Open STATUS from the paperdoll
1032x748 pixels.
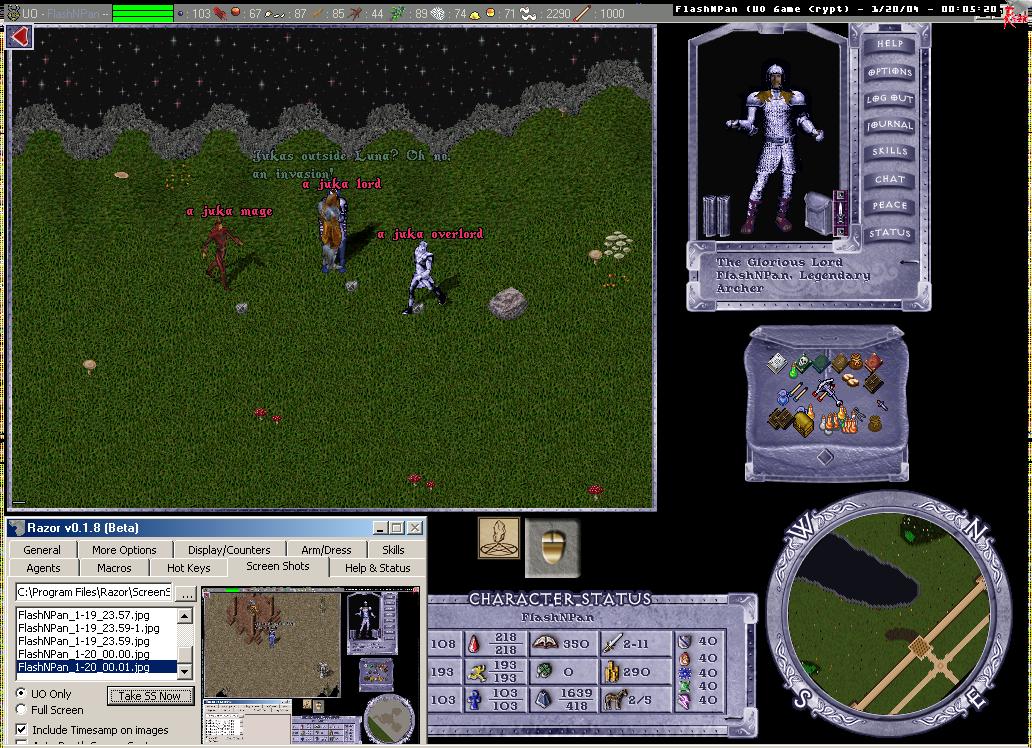pos(889,233)
